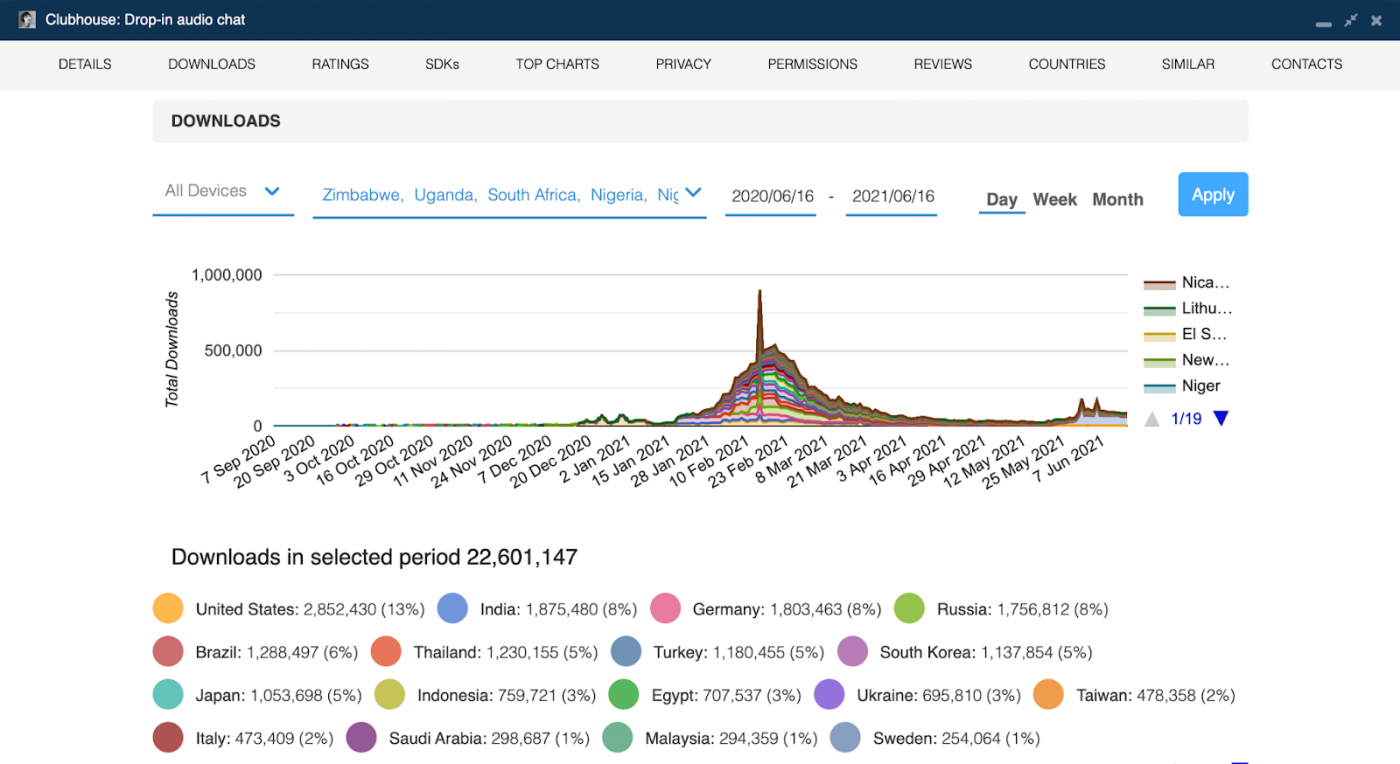The width and height of the screenshot is (1400, 764).
Task: Open the DETAILS tab
Action: coord(85,64)
